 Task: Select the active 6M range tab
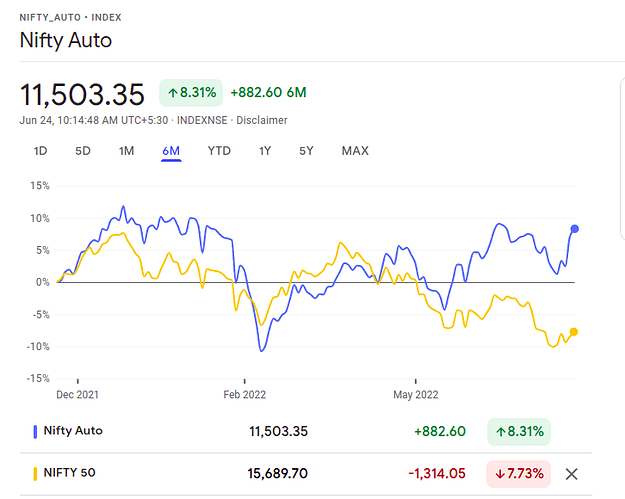[171, 151]
